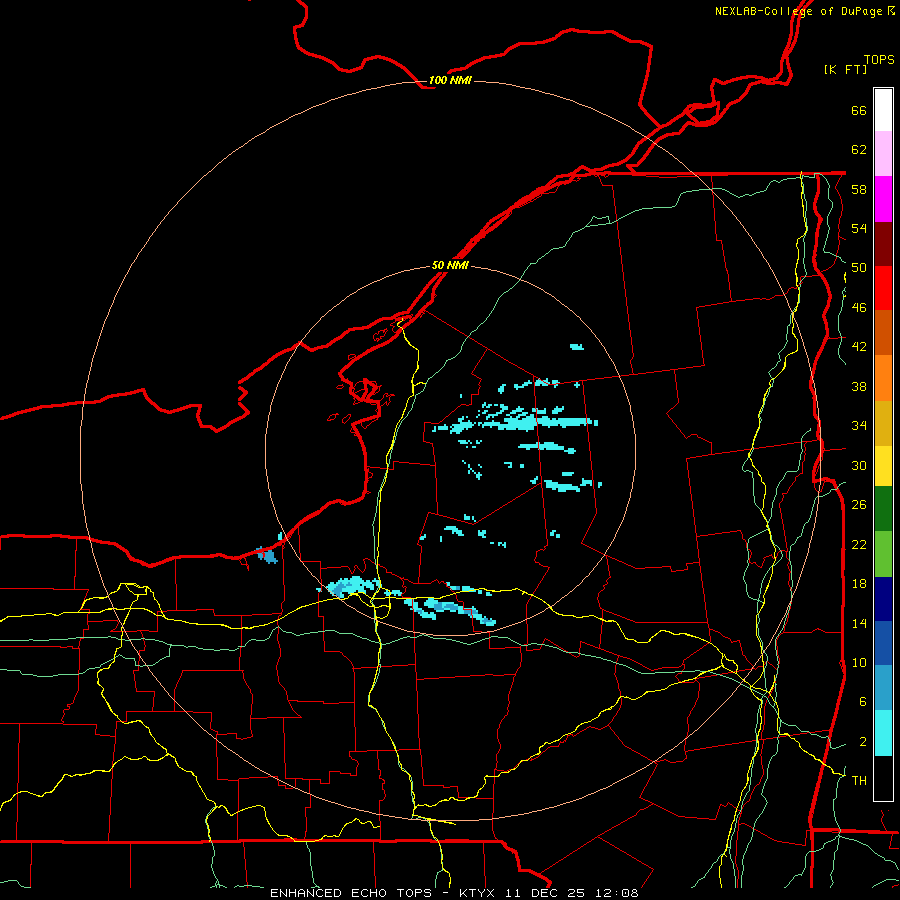
Task: Click the TH threshold legend label
Action: [859, 781]
